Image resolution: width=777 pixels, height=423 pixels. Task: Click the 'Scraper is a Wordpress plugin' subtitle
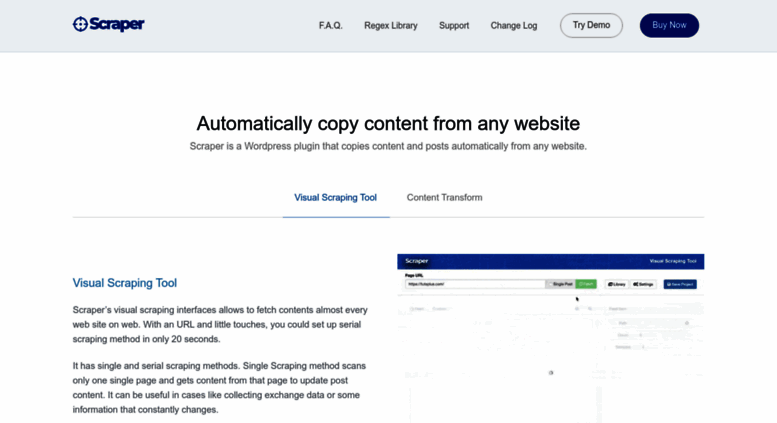click(388, 146)
